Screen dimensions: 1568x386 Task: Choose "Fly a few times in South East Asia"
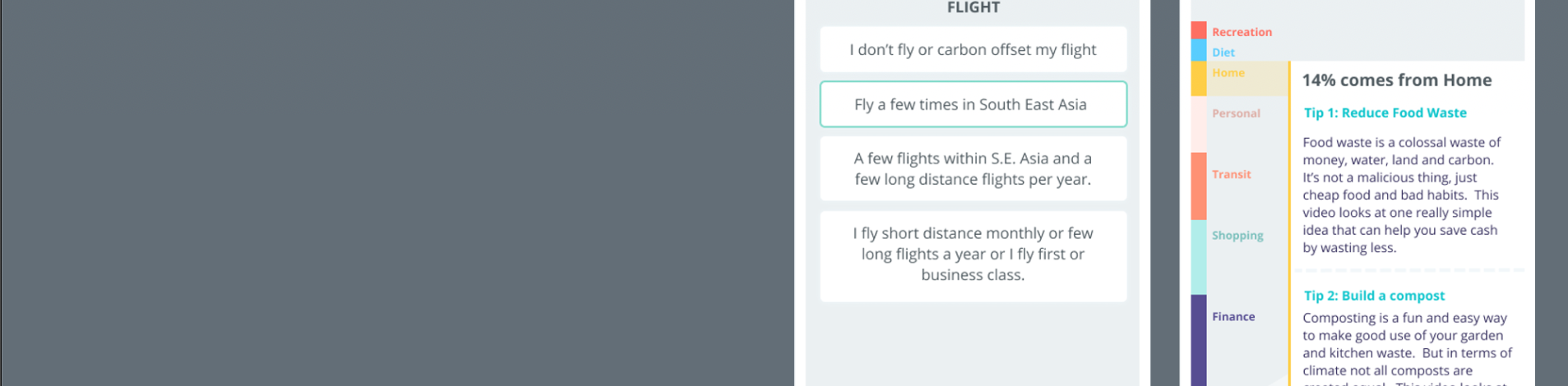(x=973, y=104)
